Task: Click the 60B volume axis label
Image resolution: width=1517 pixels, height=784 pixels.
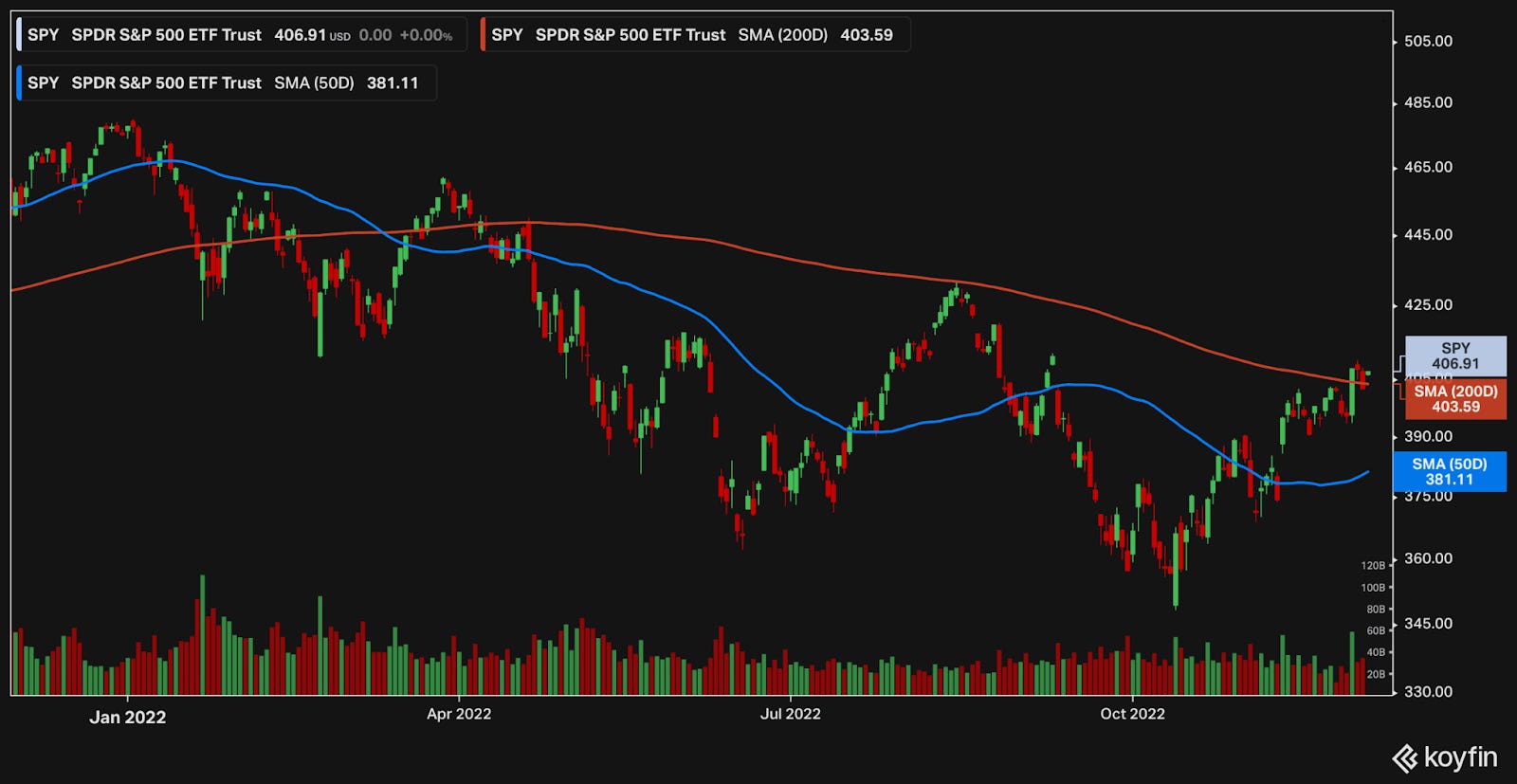Action: point(1376,630)
